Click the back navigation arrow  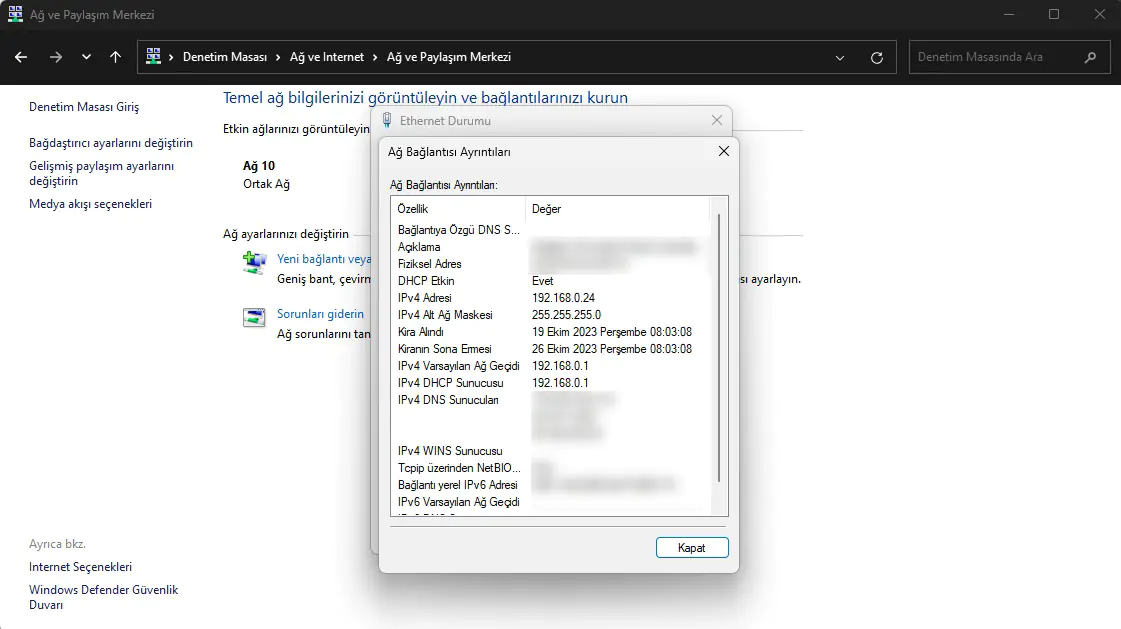[20, 57]
